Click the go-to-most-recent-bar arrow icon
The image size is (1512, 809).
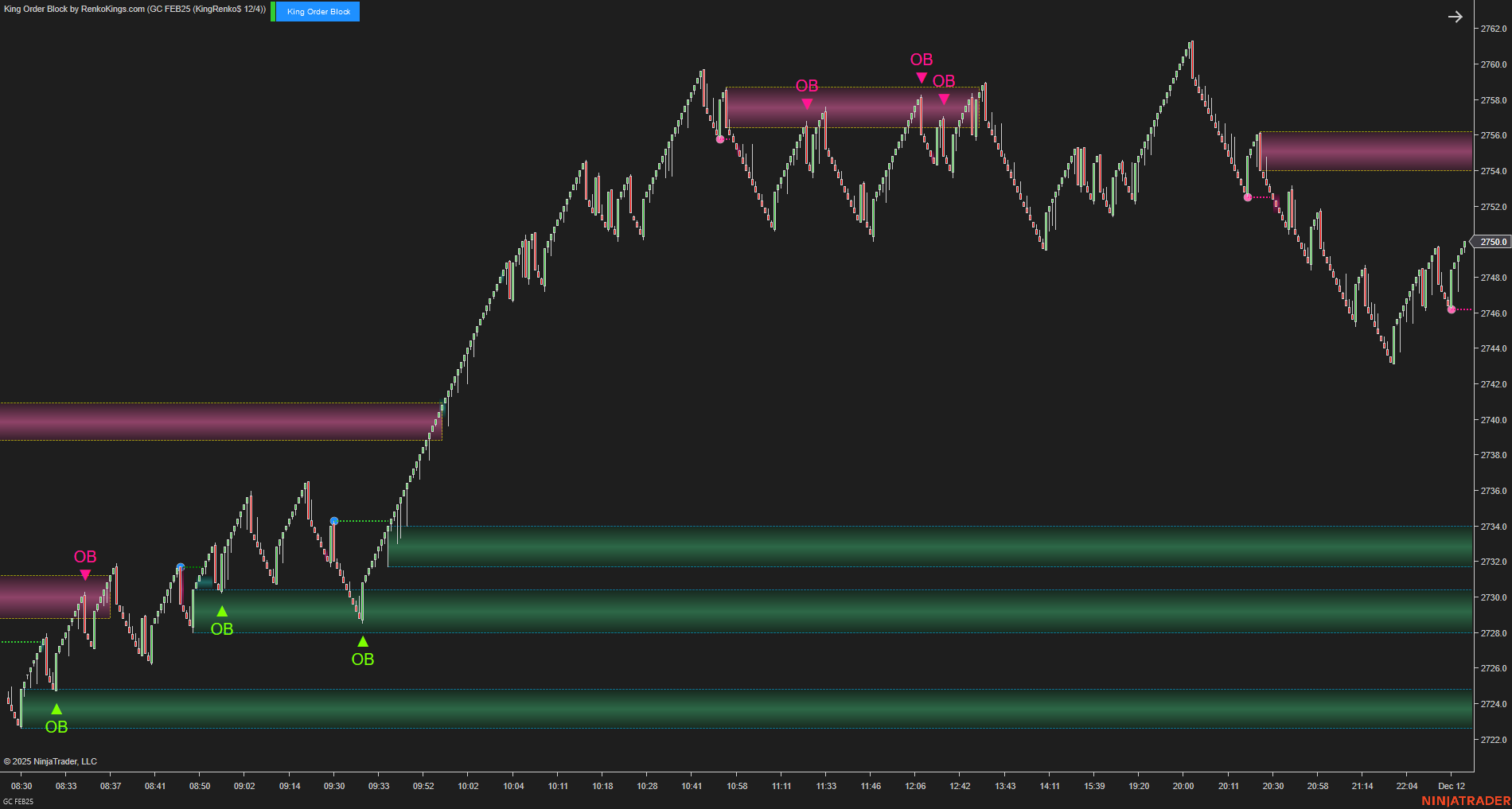(x=1455, y=16)
